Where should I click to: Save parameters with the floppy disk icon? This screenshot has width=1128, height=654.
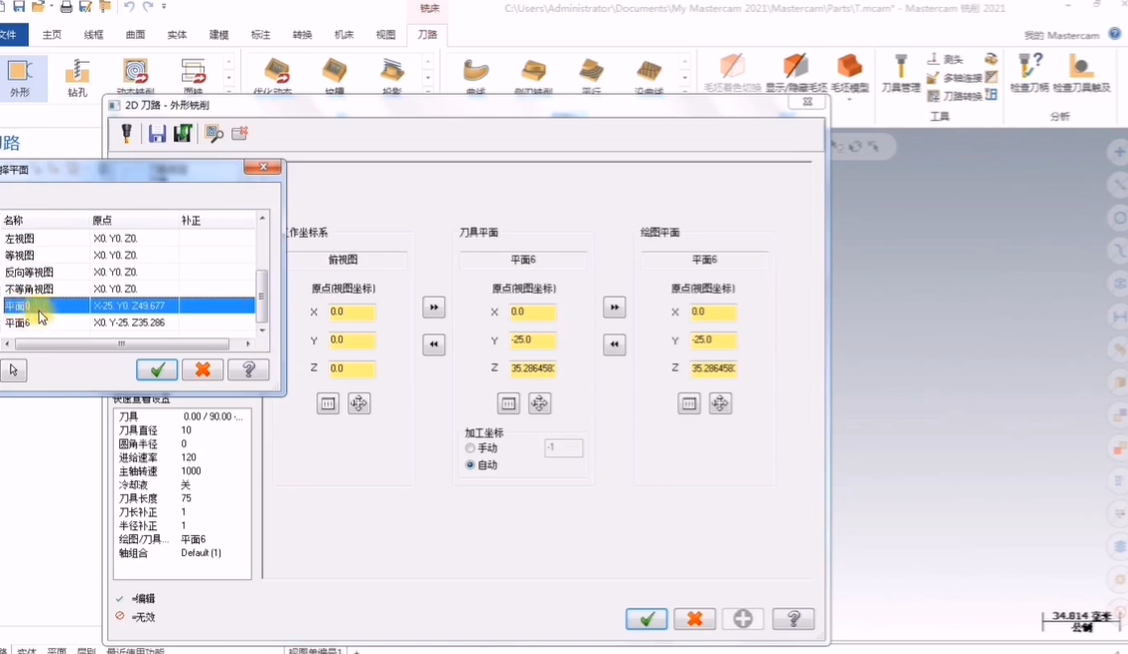(x=157, y=133)
